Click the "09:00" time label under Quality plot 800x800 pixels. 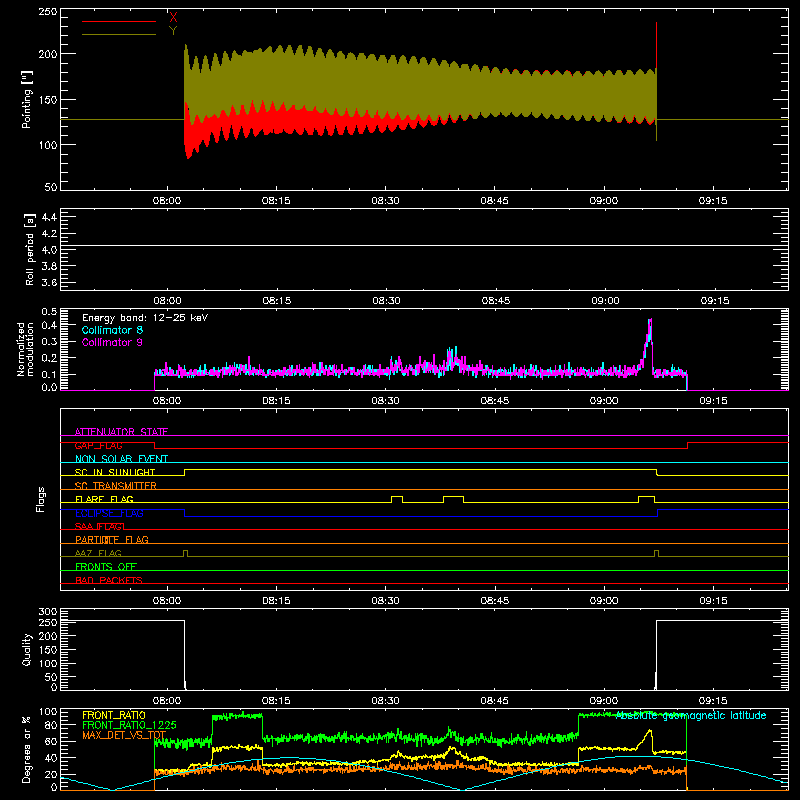click(604, 701)
